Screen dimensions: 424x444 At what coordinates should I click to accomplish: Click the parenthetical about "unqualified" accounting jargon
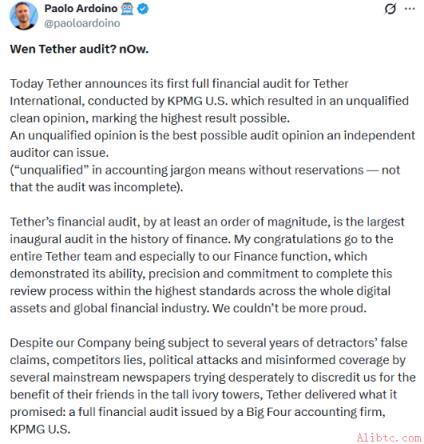205,179
